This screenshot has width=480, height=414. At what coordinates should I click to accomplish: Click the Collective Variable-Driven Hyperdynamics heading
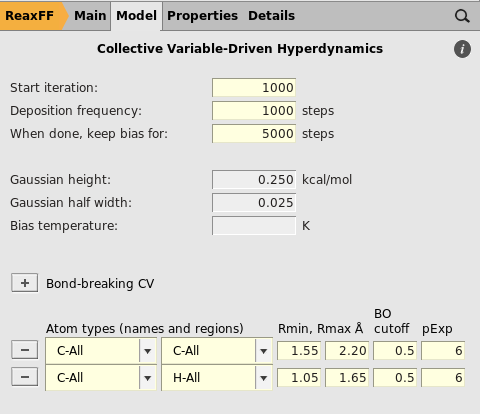click(x=240, y=49)
